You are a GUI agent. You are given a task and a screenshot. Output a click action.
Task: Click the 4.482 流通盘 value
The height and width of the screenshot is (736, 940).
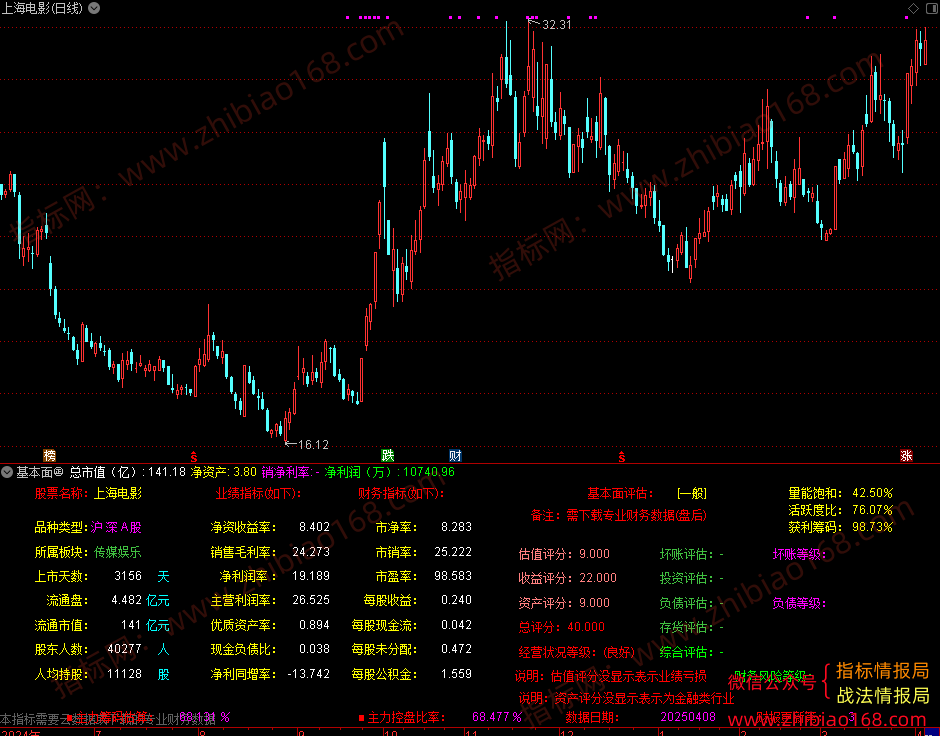127,600
